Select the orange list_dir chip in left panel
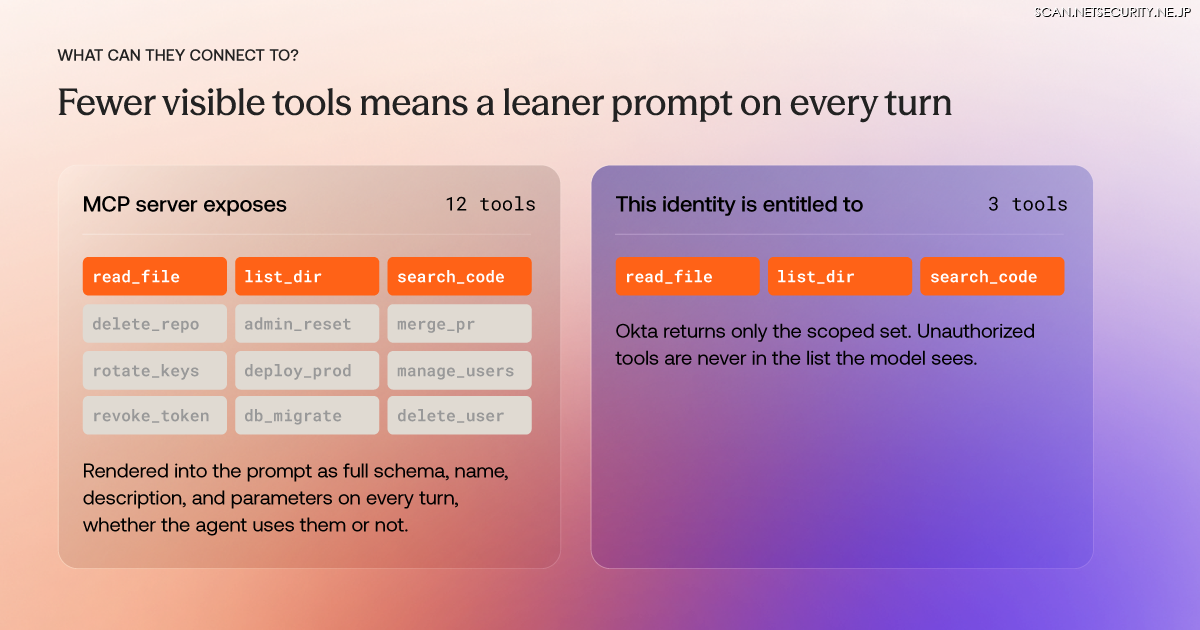The width and height of the screenshot is (1200, 630). (x=307, y=277)
